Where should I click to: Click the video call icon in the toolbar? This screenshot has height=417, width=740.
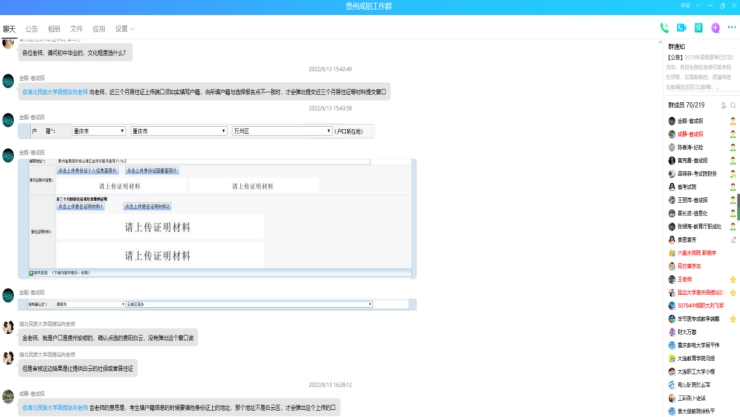pos(681,28)
